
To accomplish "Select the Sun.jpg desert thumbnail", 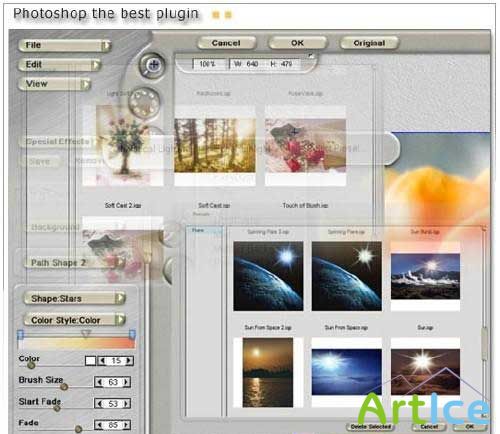I will [x=425, y=372].
